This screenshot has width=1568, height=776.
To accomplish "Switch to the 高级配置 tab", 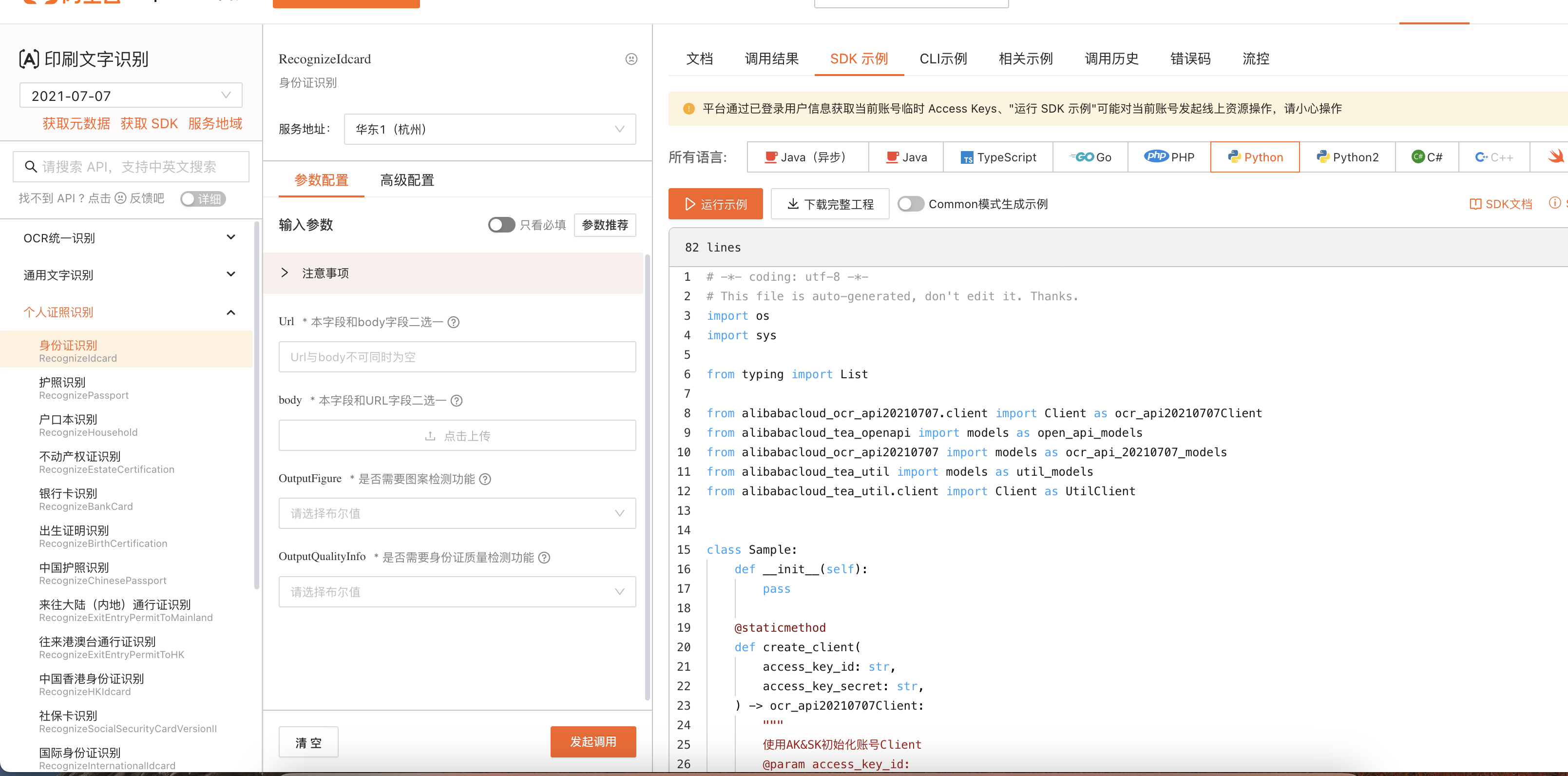I will click(x=407, y=180).
